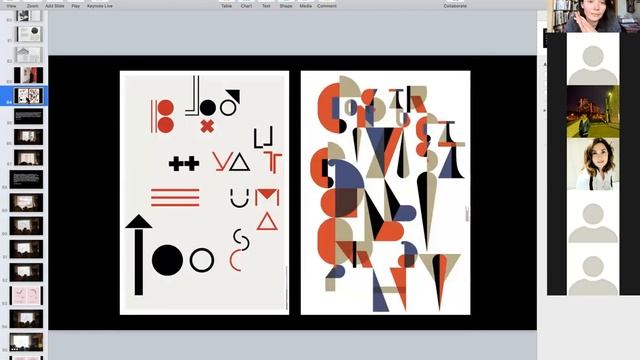Select the geometric symbols poster on the slide
This screenshot has height=360, width=640.
tap(204, 193)
